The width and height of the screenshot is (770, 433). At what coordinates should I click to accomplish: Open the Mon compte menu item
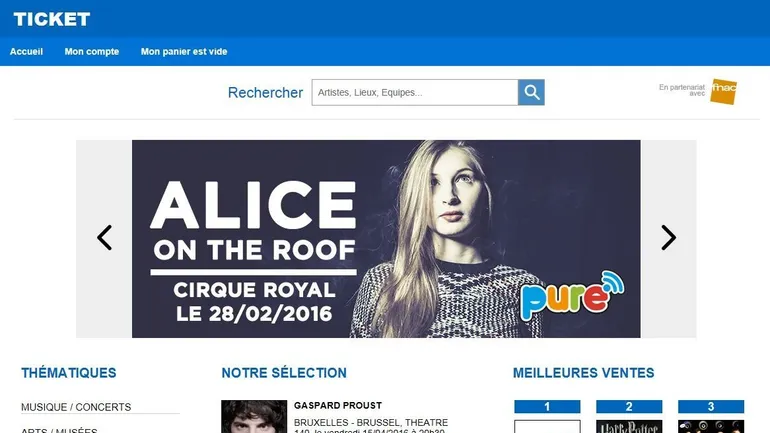click(92, 52)
